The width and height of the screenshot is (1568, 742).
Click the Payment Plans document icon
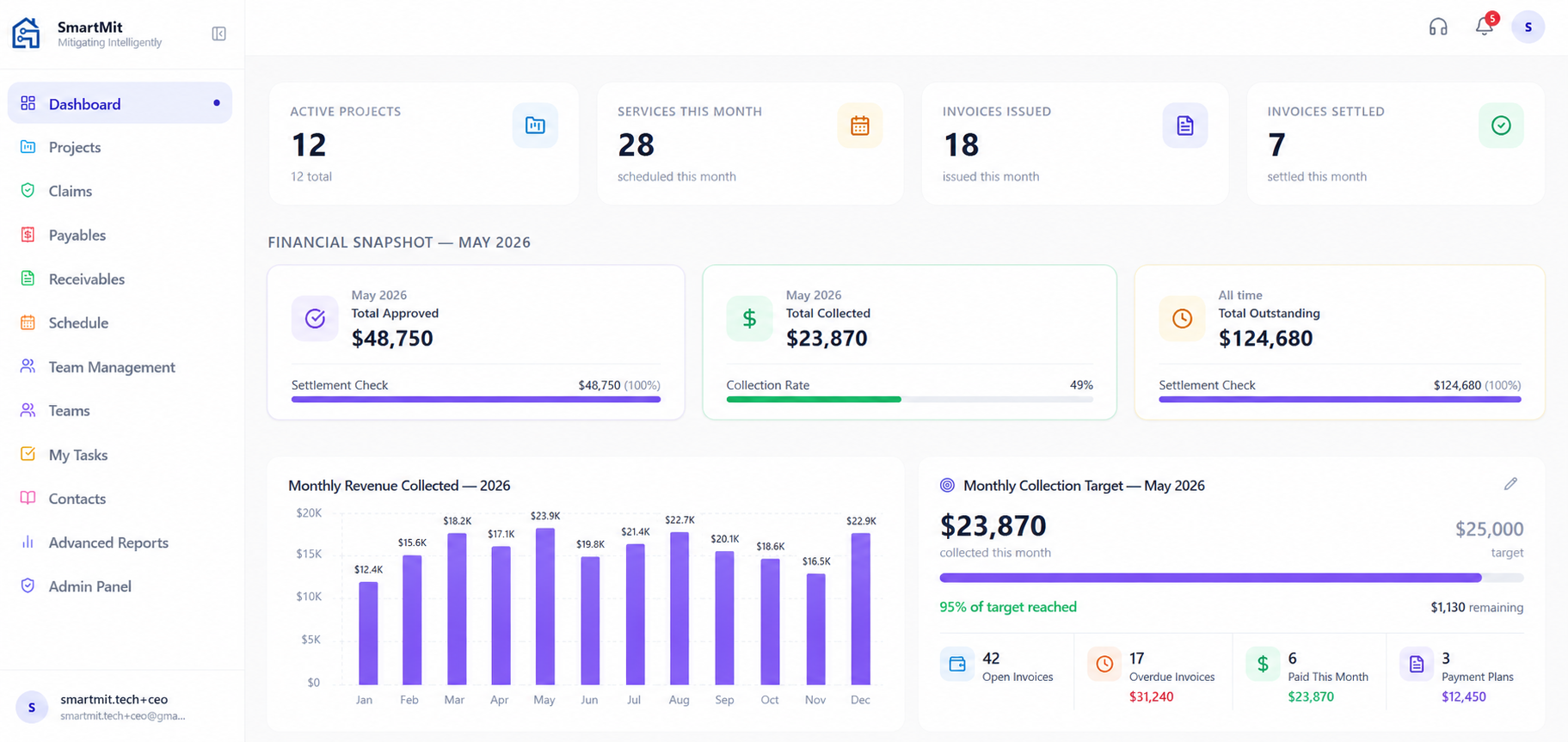pyautogui.click(x=1416, y=664)
